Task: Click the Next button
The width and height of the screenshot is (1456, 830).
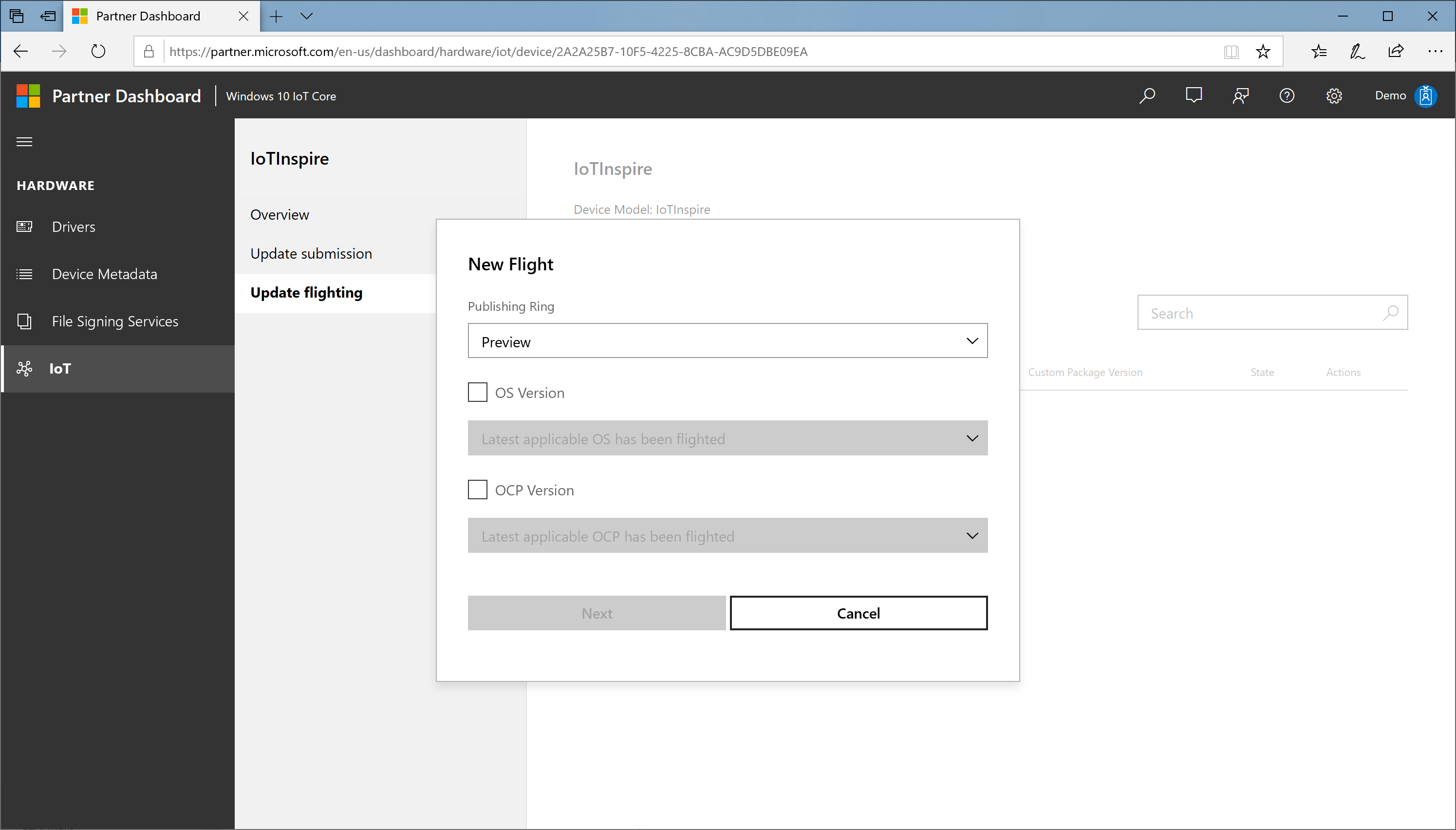Action: tap(597, 613)
